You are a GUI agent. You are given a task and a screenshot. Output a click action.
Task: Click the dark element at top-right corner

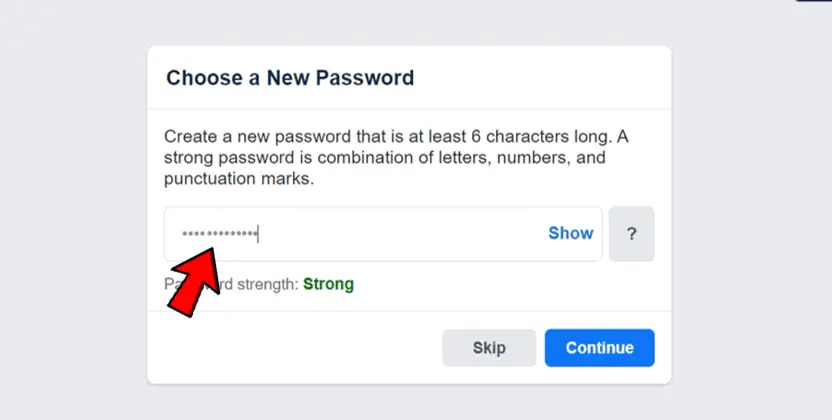814,1
